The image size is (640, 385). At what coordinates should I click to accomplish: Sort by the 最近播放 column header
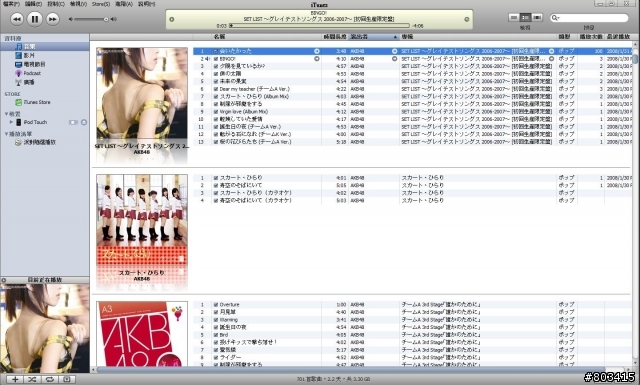pyautogui.click(x=618, y=37)
